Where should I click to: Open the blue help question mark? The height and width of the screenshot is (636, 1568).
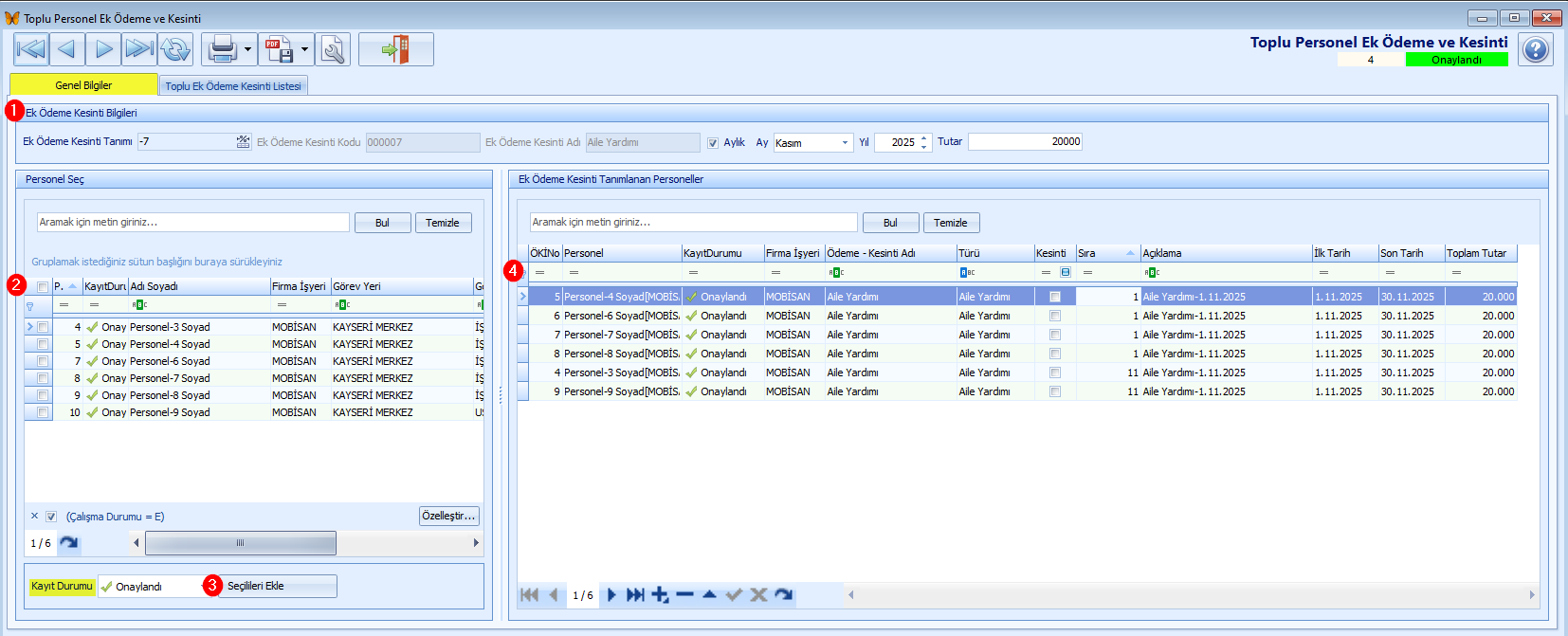tap(1535, 49)
